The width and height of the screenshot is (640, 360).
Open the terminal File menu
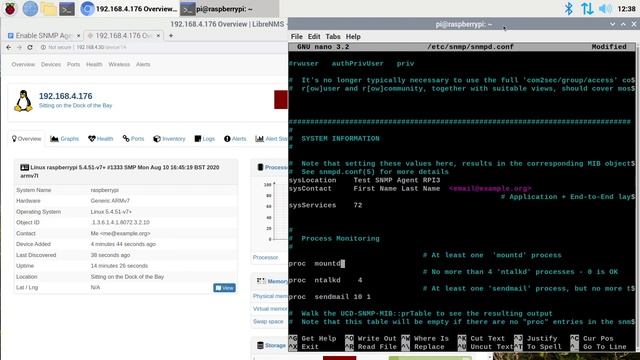(296, 37)
